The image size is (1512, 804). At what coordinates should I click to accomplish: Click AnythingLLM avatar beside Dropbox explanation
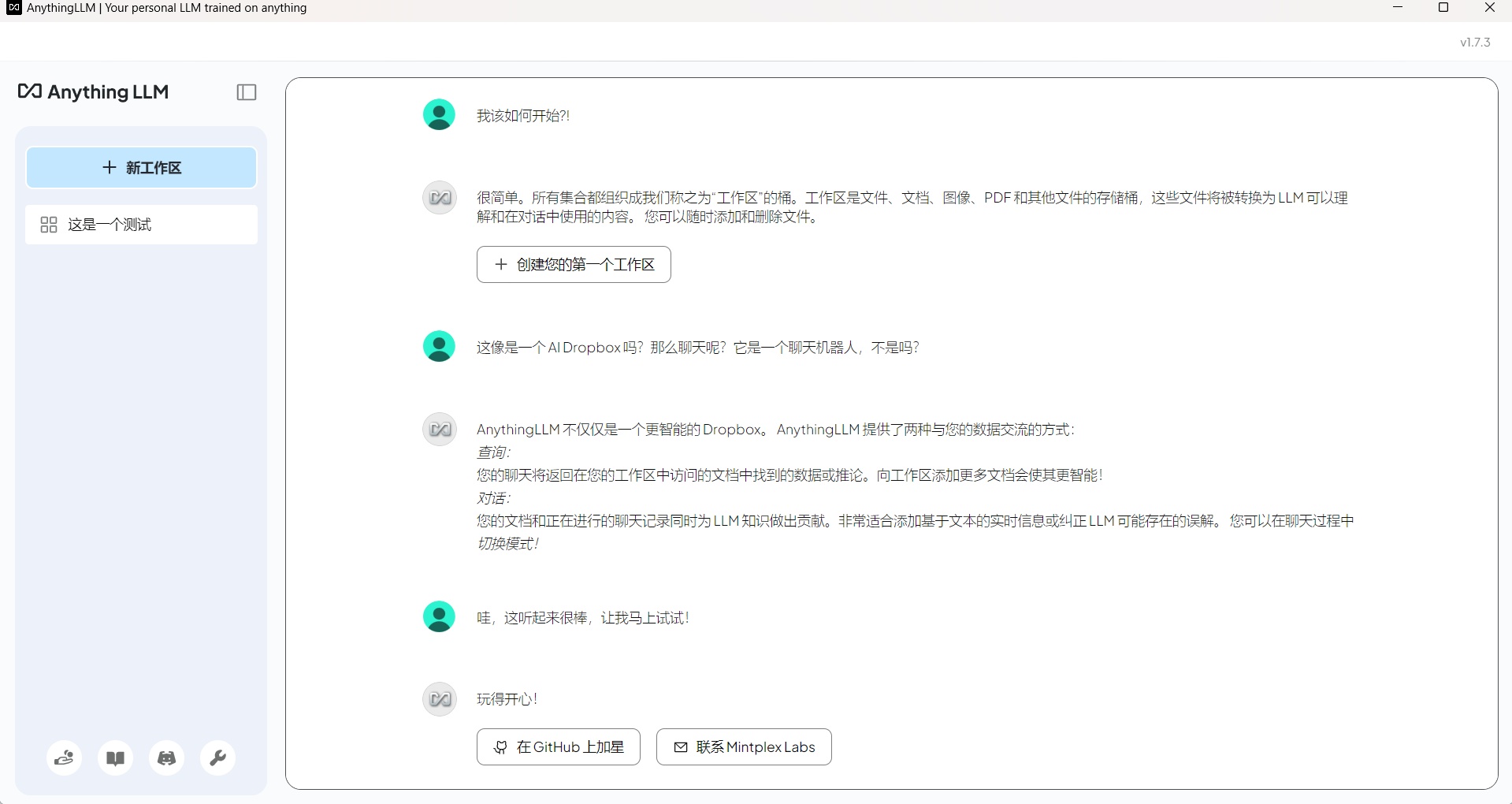[440, 430]
